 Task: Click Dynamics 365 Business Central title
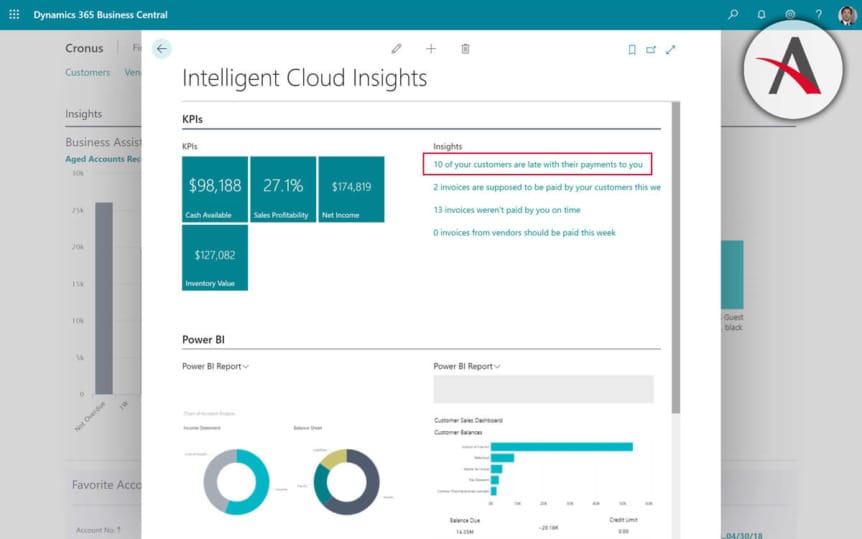tap(101, 15)
